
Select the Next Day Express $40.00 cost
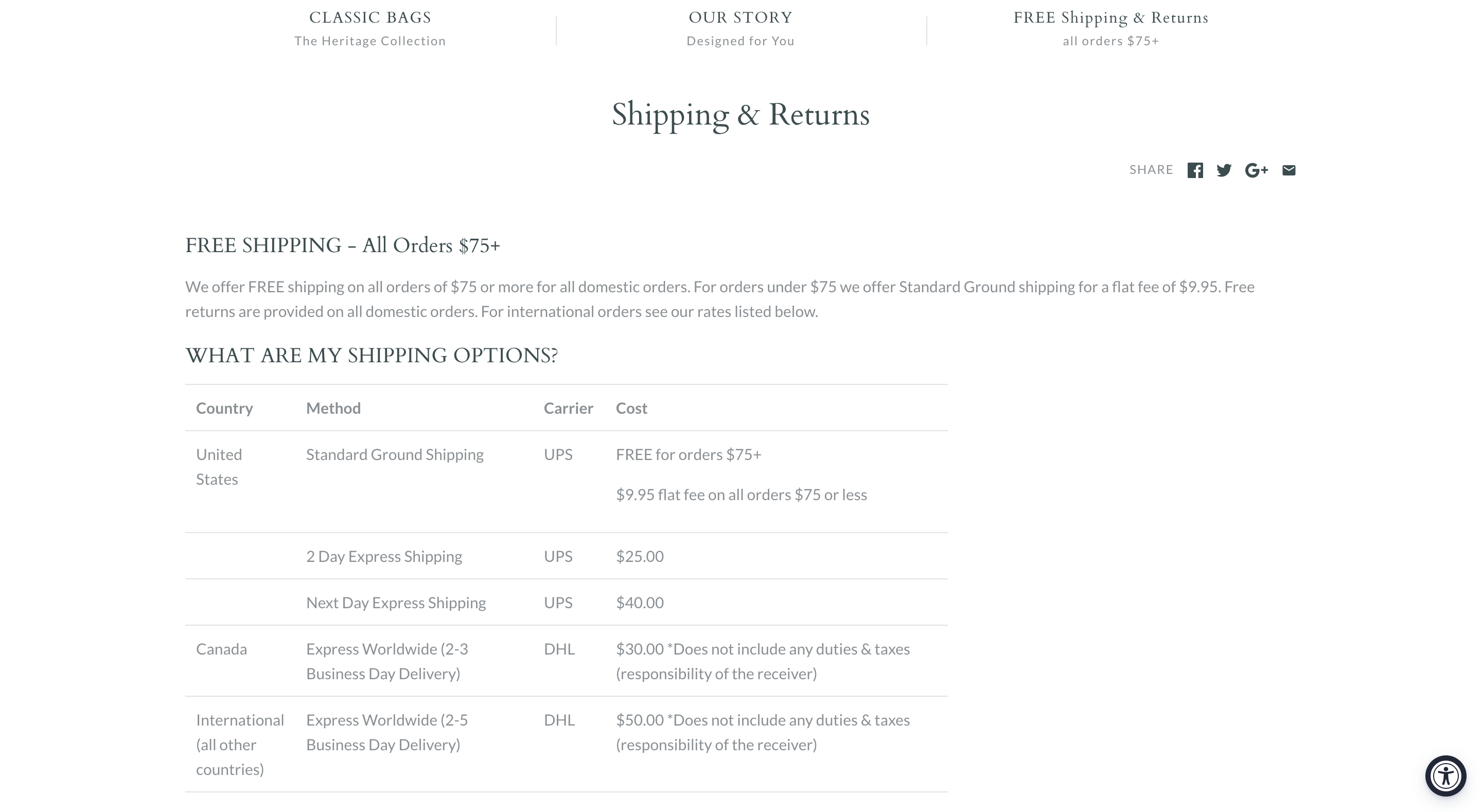640,603
